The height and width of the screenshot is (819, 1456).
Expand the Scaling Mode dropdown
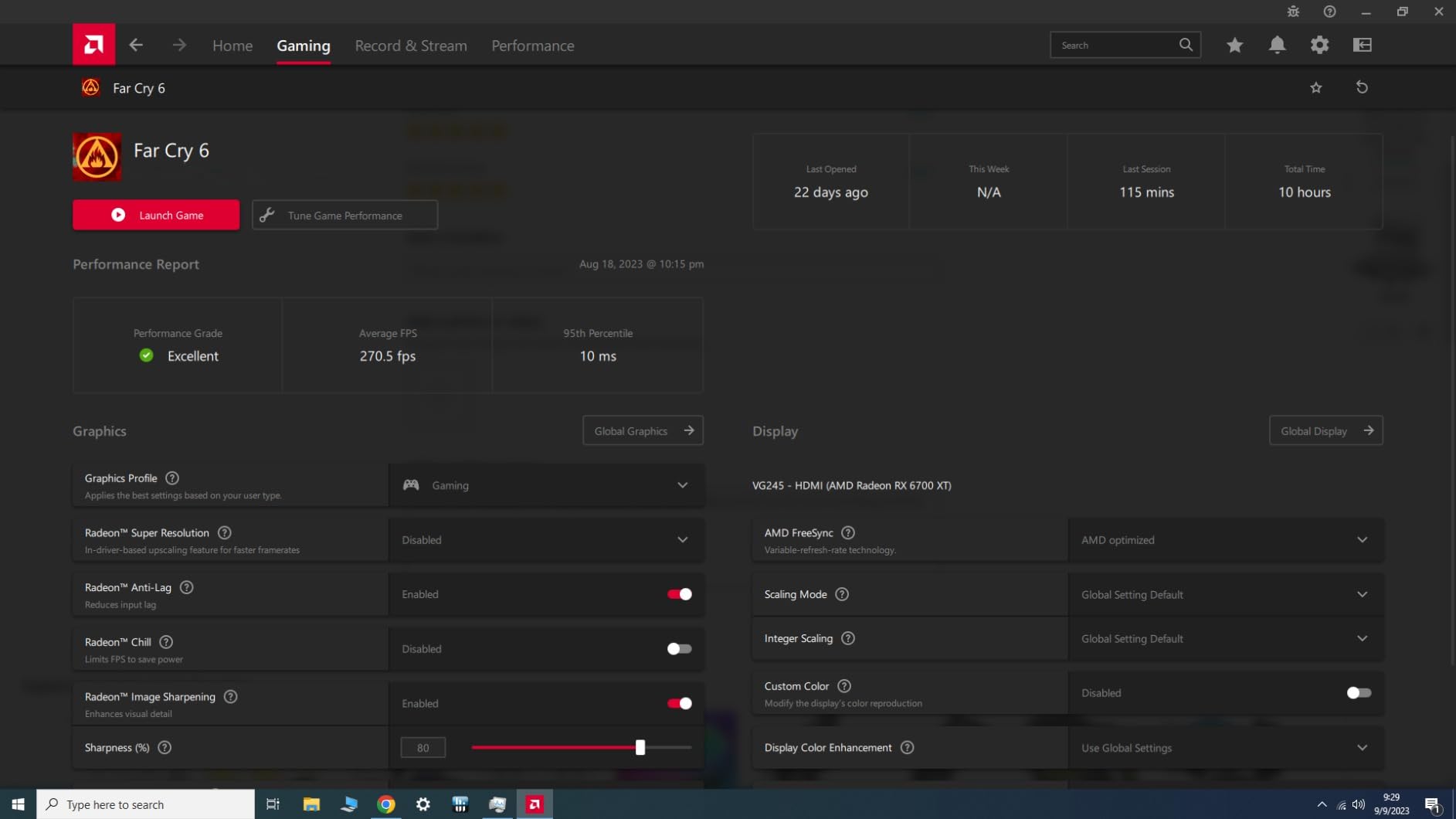pyautogui.click(x=1226, y=594)
